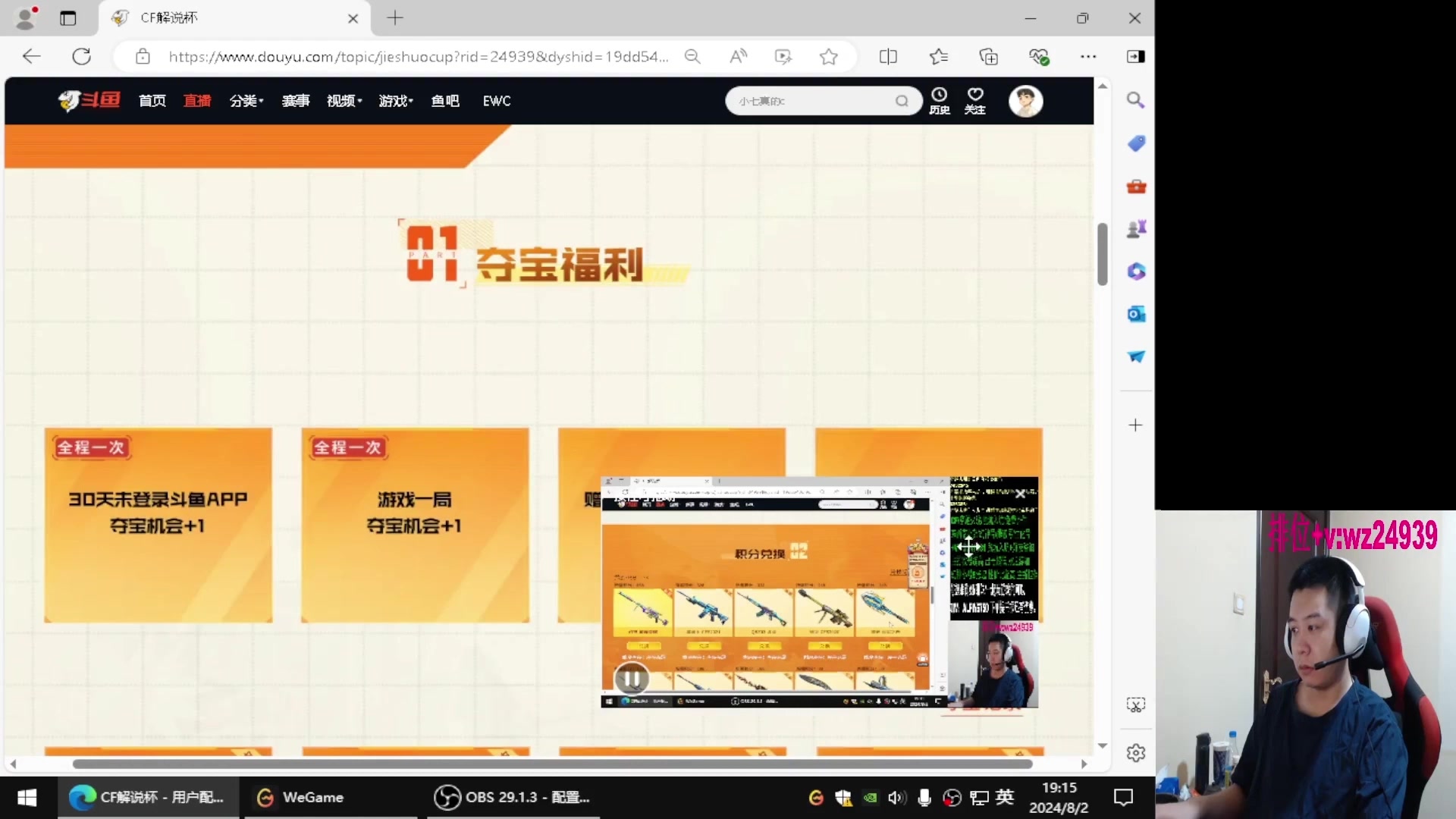Expand the 视频 dropdown menu
This screenshot has width=1456, height=819.
pos(343,100)
